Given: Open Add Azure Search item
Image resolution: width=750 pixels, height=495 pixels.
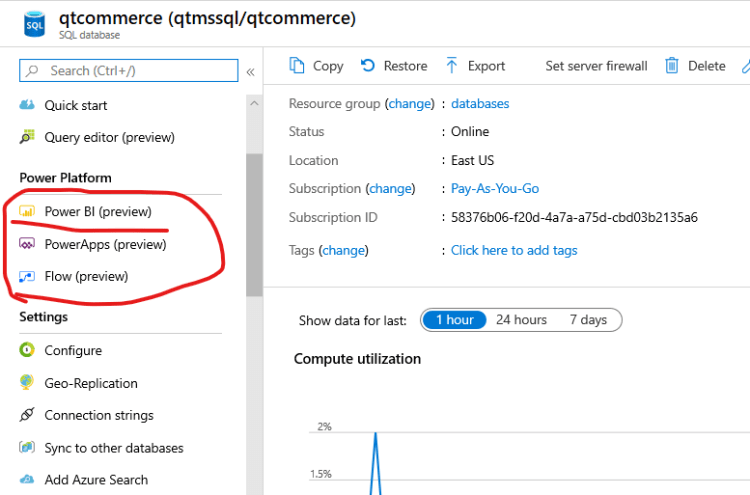Looking at the screenshot, I should (x=96, y=480).
